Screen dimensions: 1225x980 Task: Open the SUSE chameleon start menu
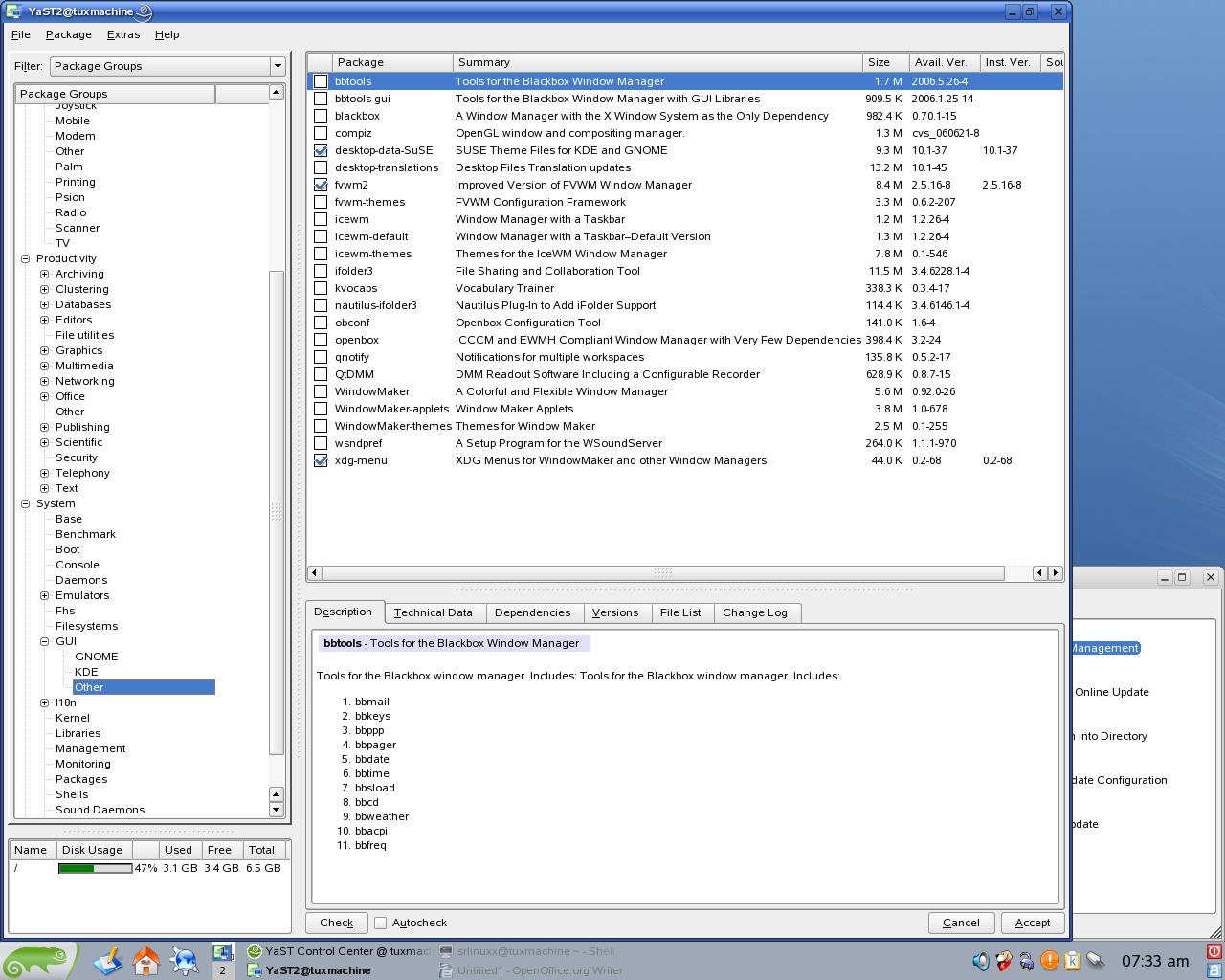click(38, 960)
